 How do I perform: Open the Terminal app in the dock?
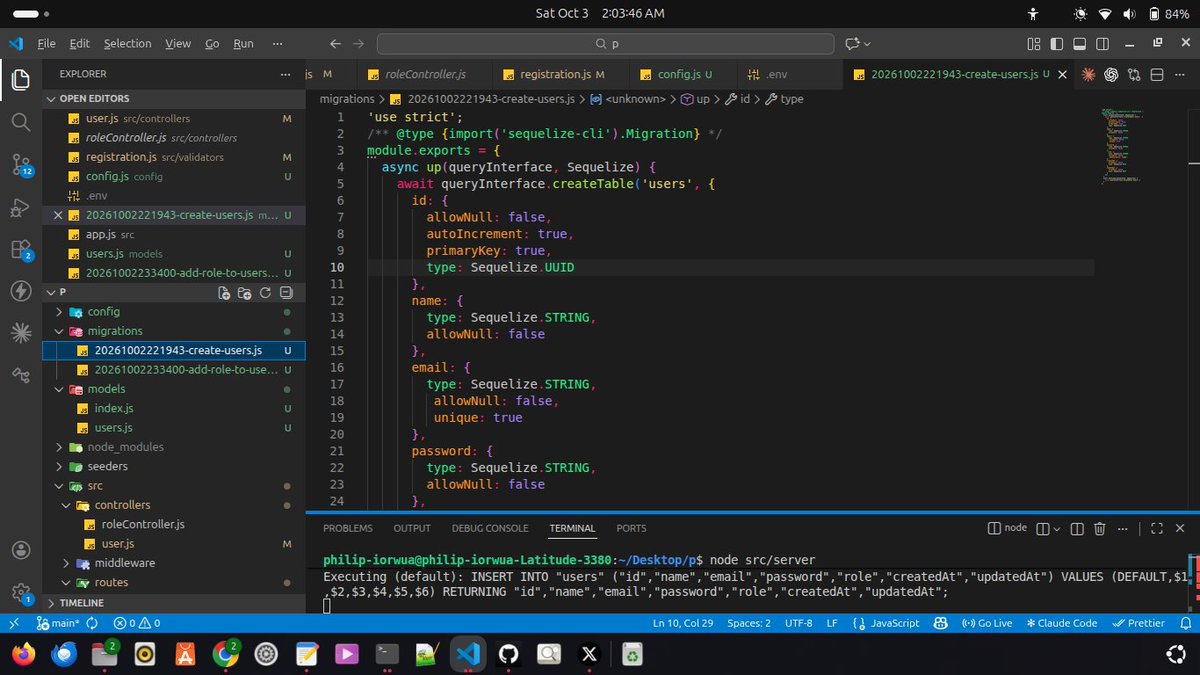coord(386,654)
